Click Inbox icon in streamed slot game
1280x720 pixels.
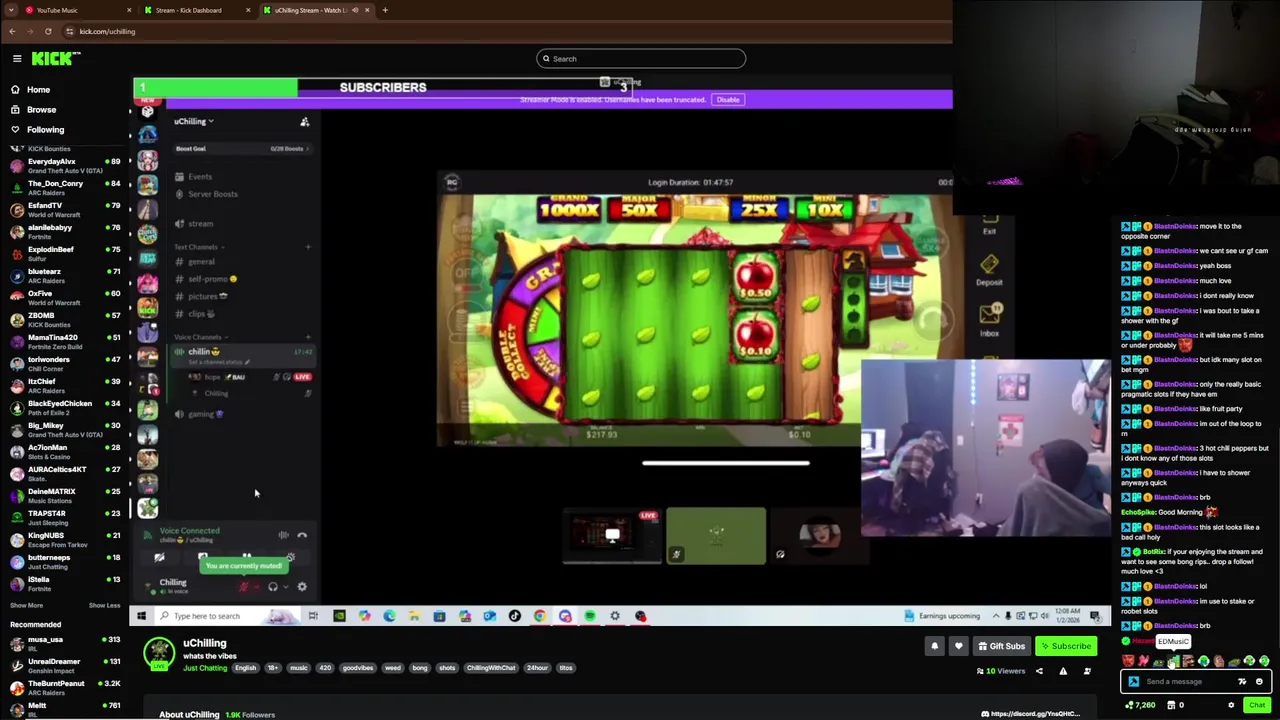989,320
